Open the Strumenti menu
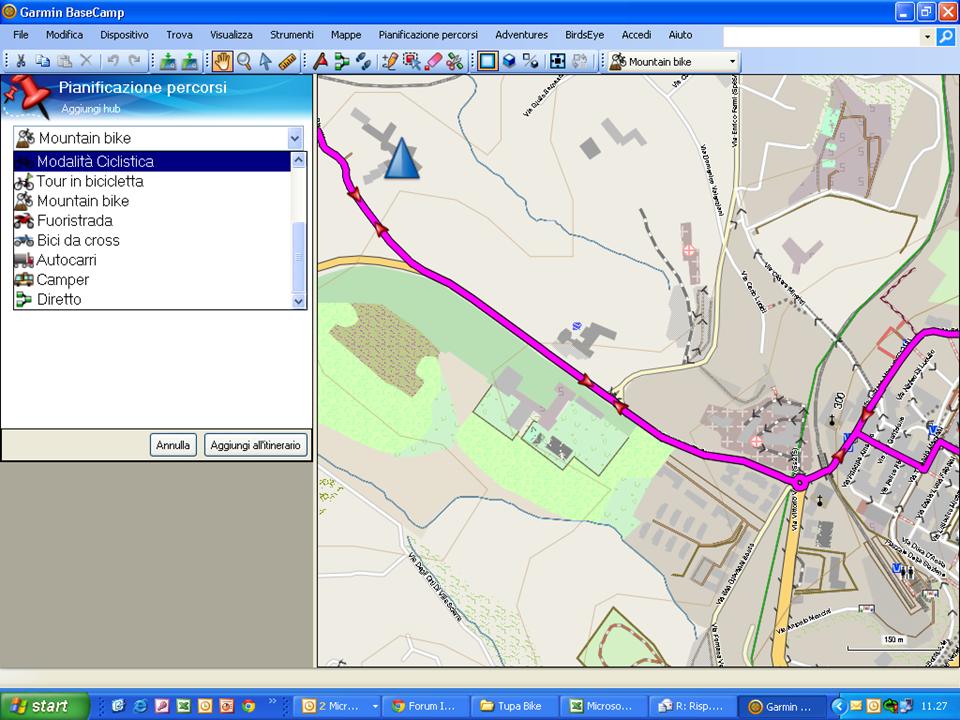 point(292,35)
